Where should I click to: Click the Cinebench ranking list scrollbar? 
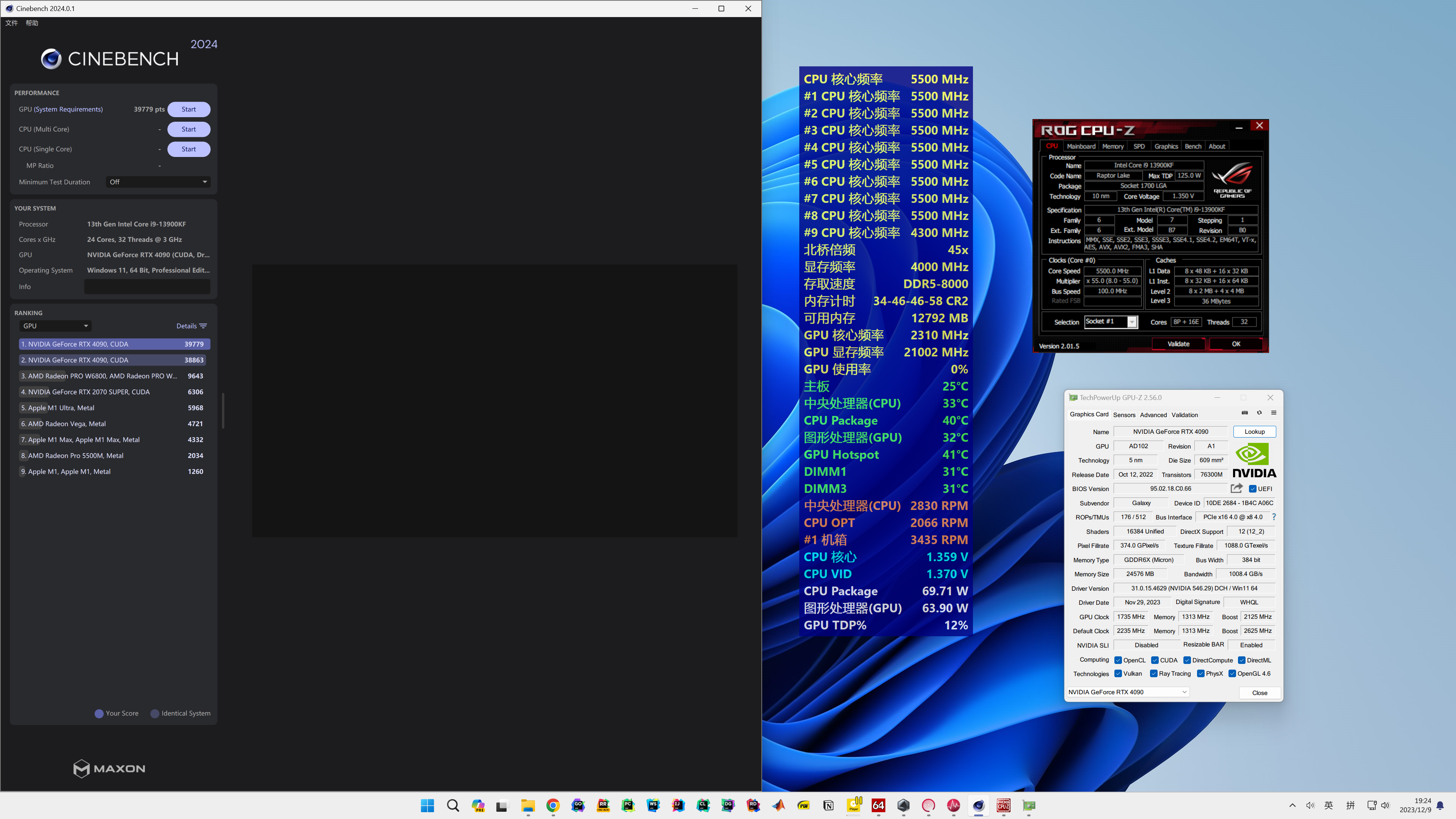[223, 410]
